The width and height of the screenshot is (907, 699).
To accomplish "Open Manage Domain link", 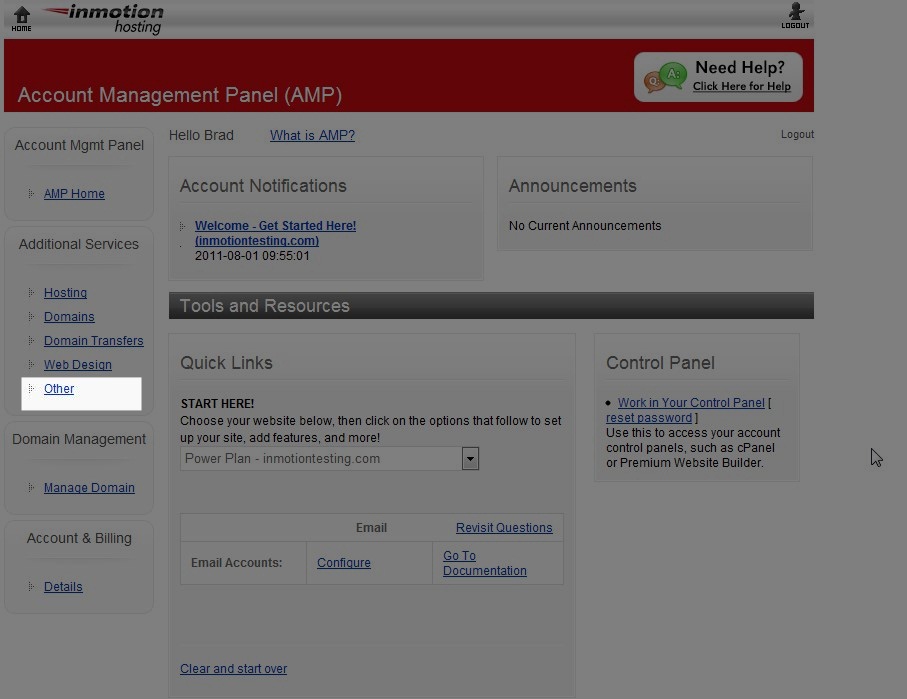I will [89, 488].
